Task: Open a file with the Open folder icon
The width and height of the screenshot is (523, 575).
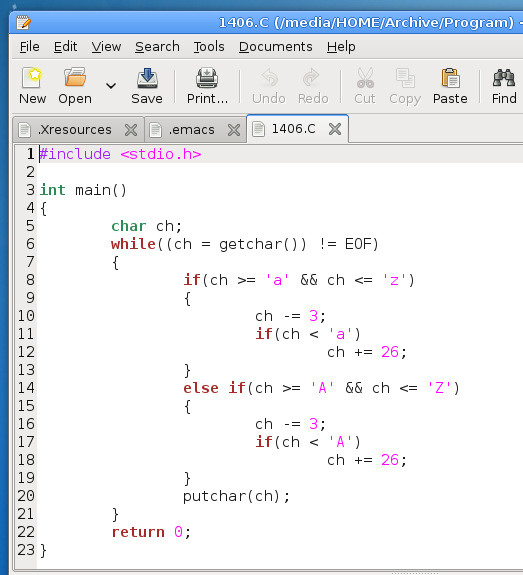Action: (x=75, y=77)
